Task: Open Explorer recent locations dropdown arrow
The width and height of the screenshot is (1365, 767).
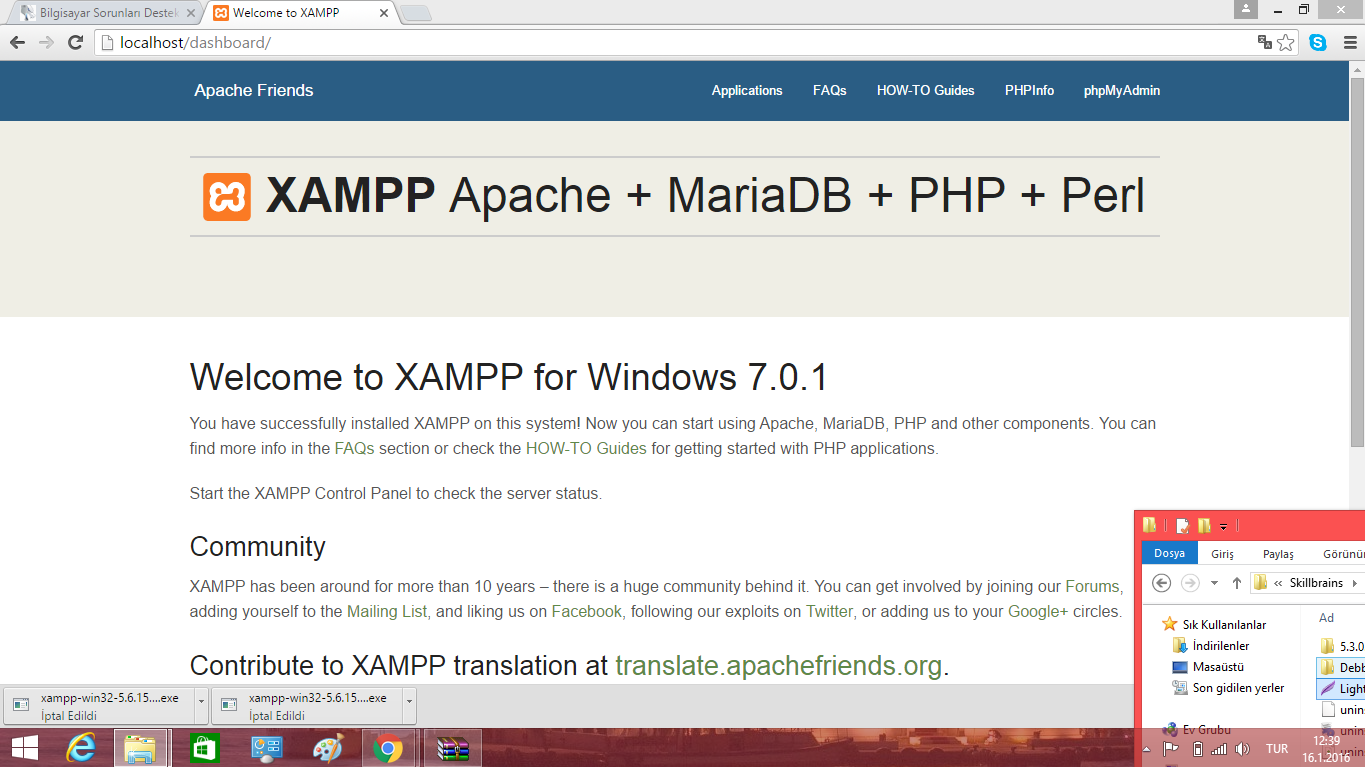Action: [1214, 582]
